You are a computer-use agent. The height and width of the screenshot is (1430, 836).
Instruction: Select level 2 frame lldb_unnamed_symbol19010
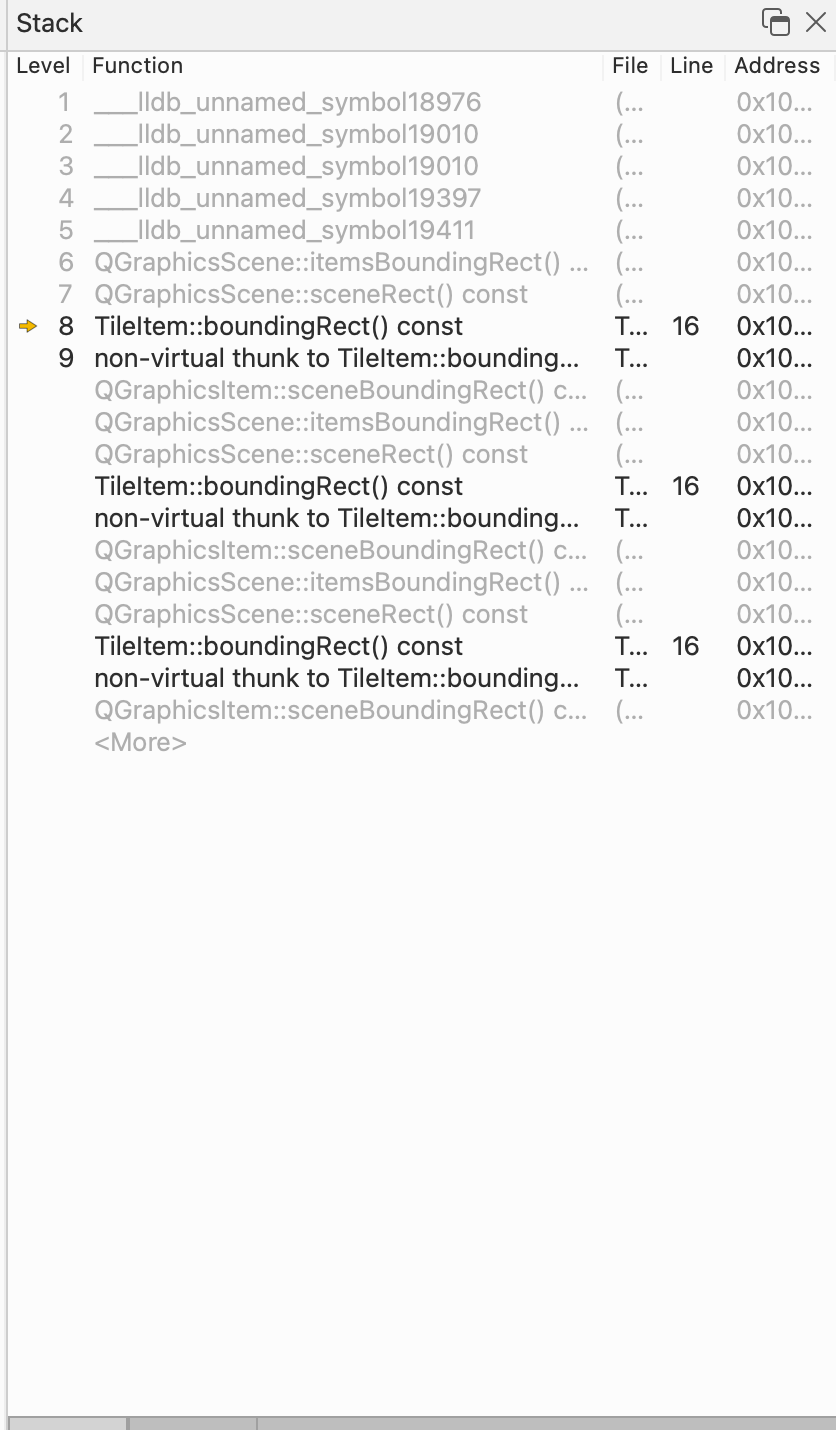286,134
